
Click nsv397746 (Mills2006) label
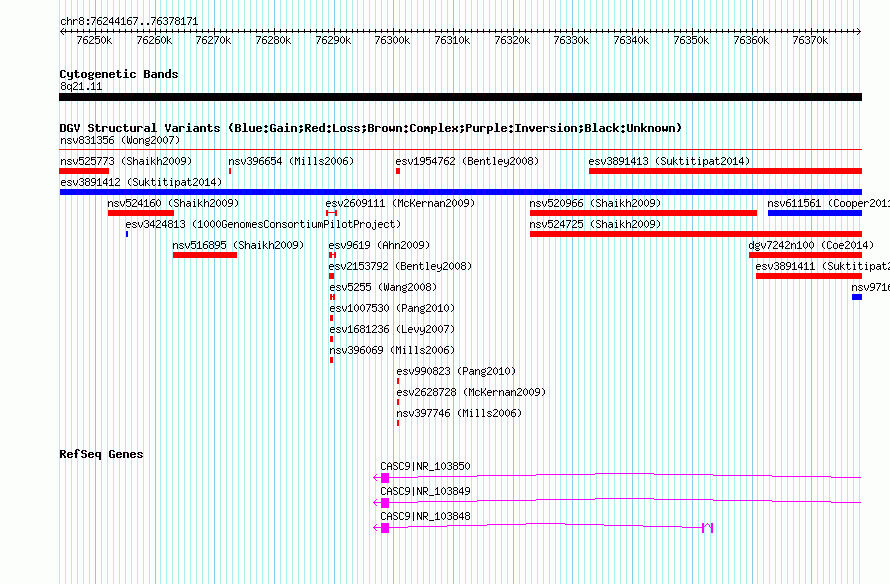tap(459, 413)
